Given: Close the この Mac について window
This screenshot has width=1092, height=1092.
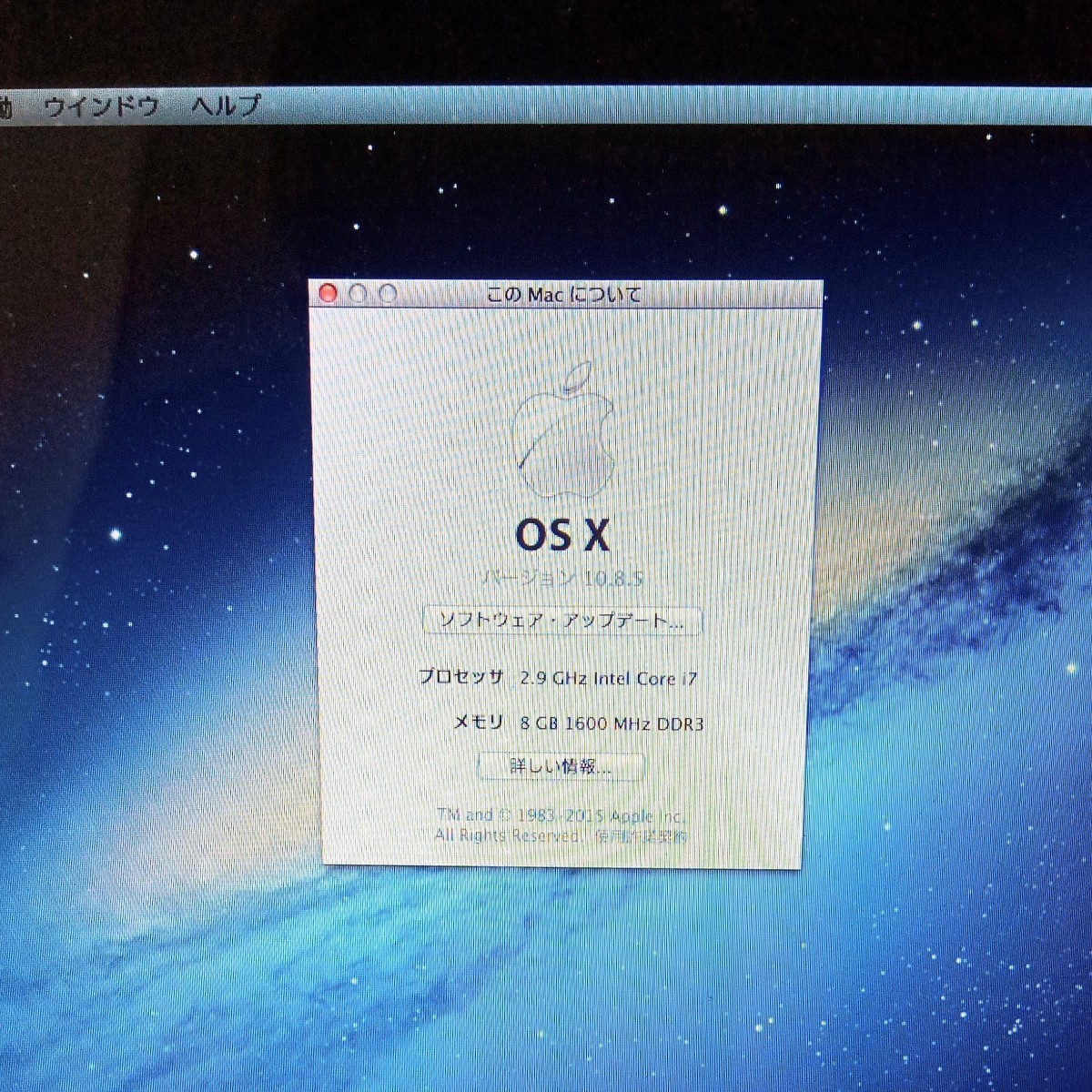Looking at the screenshot, I should coord(329,293).
